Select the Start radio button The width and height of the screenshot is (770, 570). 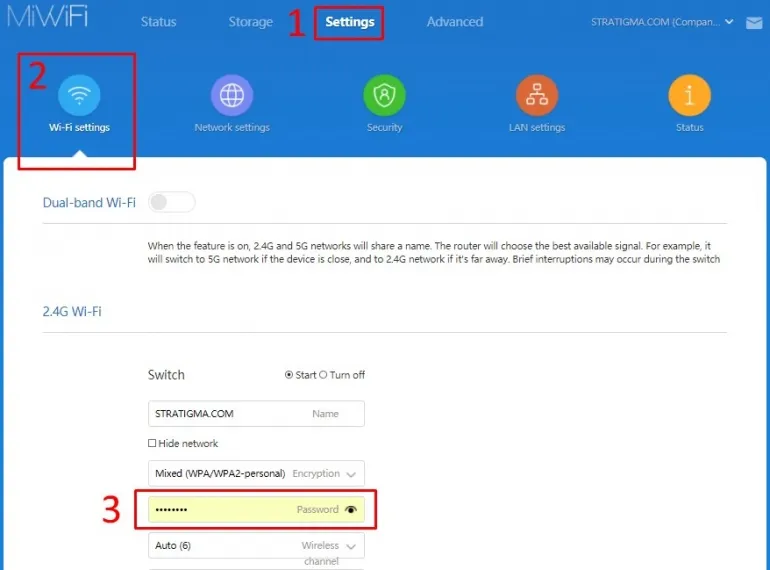pos(289,375)
